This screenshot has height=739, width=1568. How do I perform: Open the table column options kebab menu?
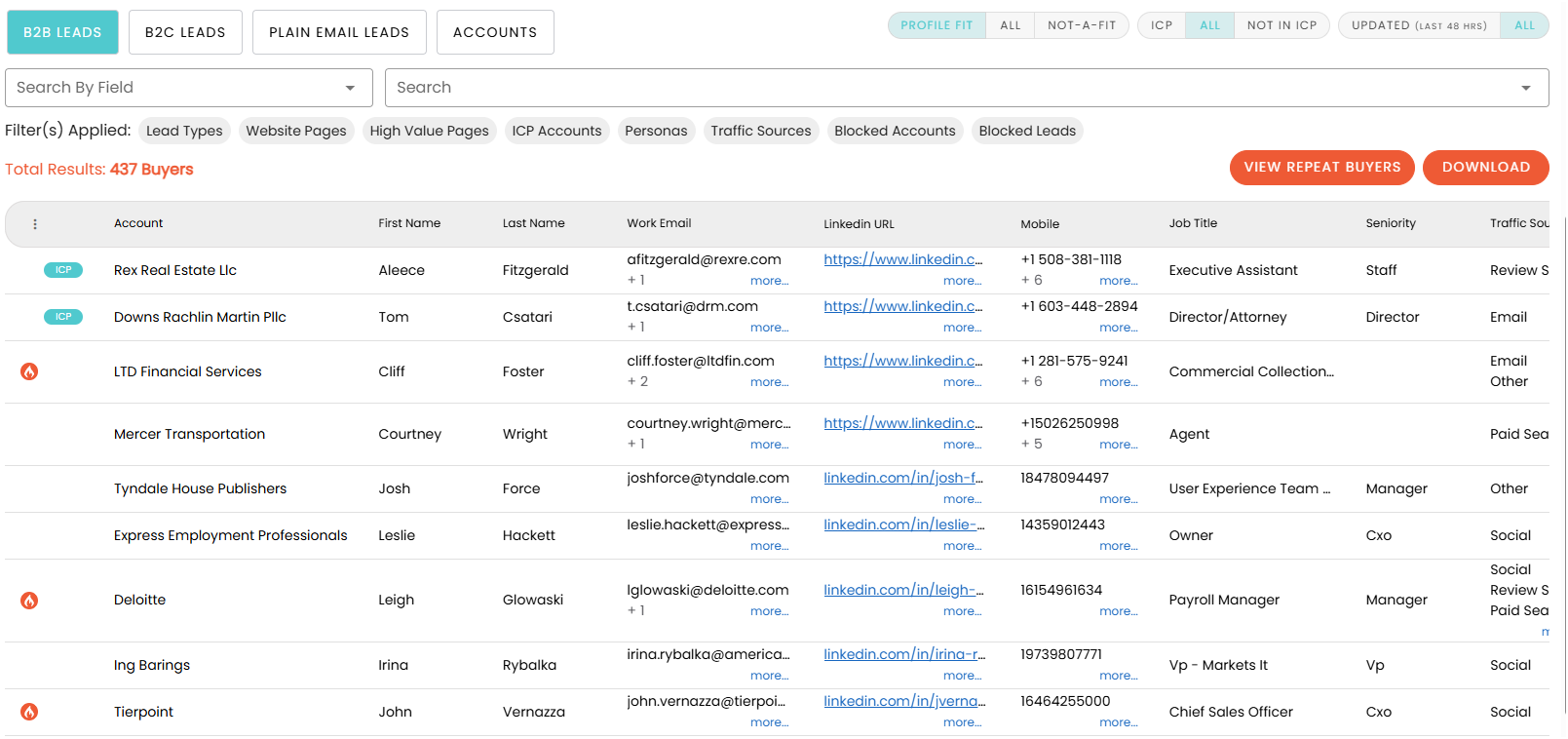point(35,224)
